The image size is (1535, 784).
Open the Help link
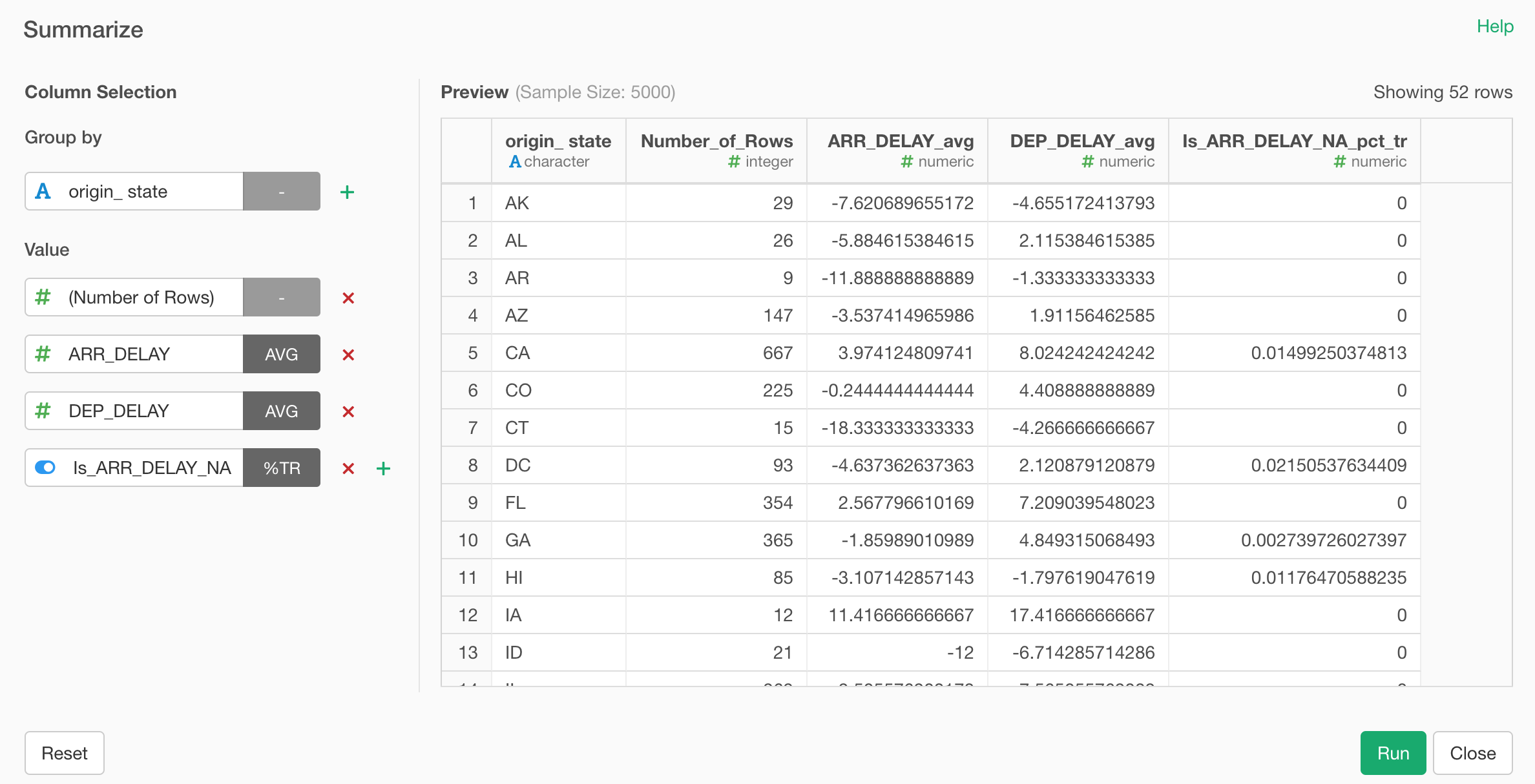tap(1494, 26)
